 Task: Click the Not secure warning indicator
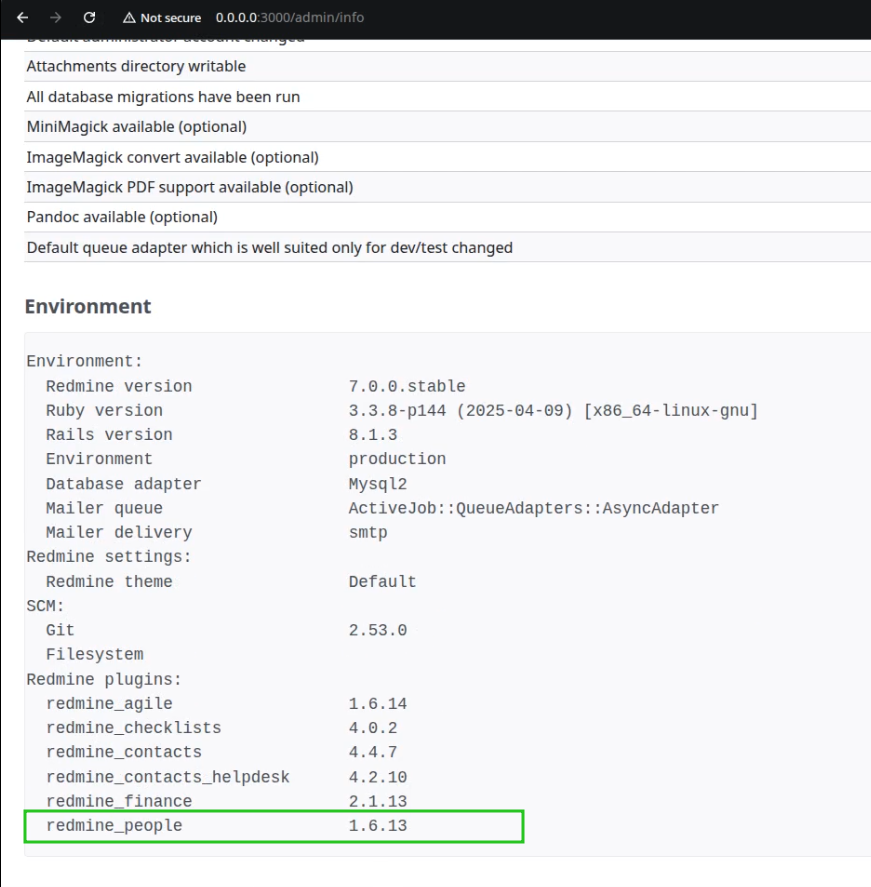pos(162,18)
